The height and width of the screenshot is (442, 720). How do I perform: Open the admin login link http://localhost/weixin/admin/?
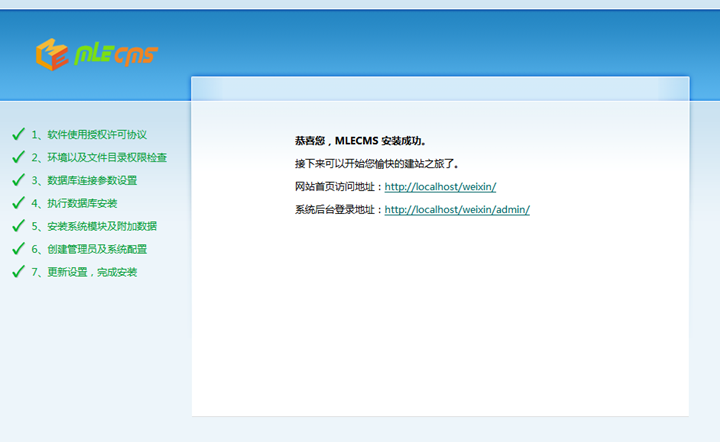click(x=457, y=210)
